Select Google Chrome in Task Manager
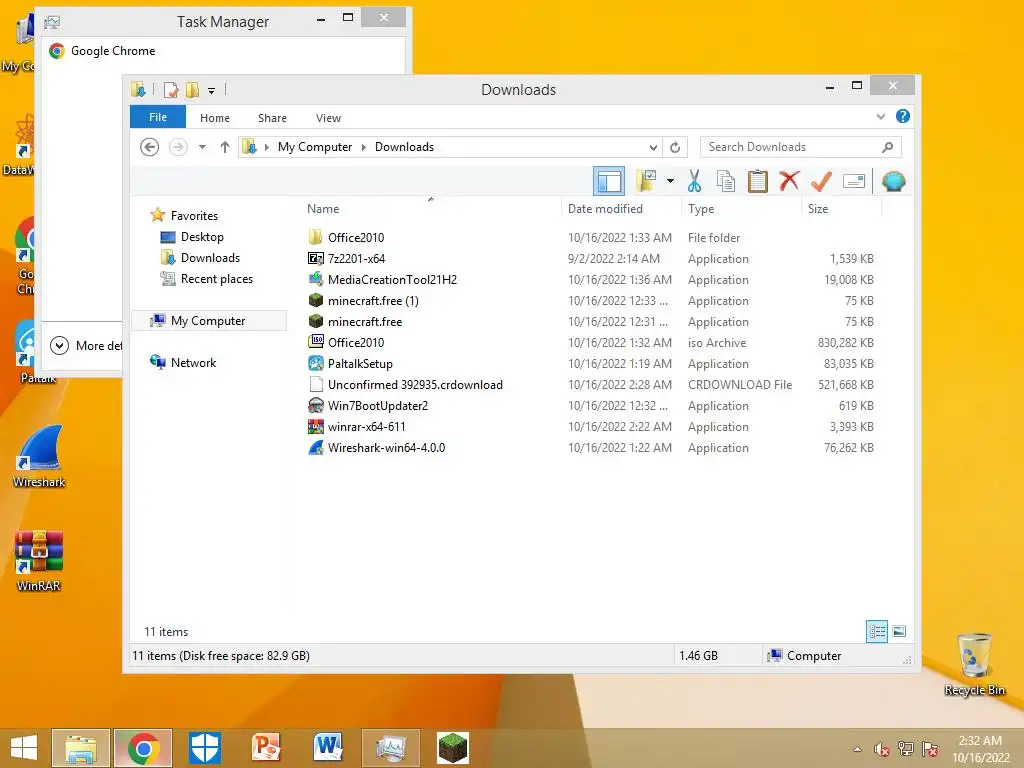 pyautogui.click(x=112, y=51)
